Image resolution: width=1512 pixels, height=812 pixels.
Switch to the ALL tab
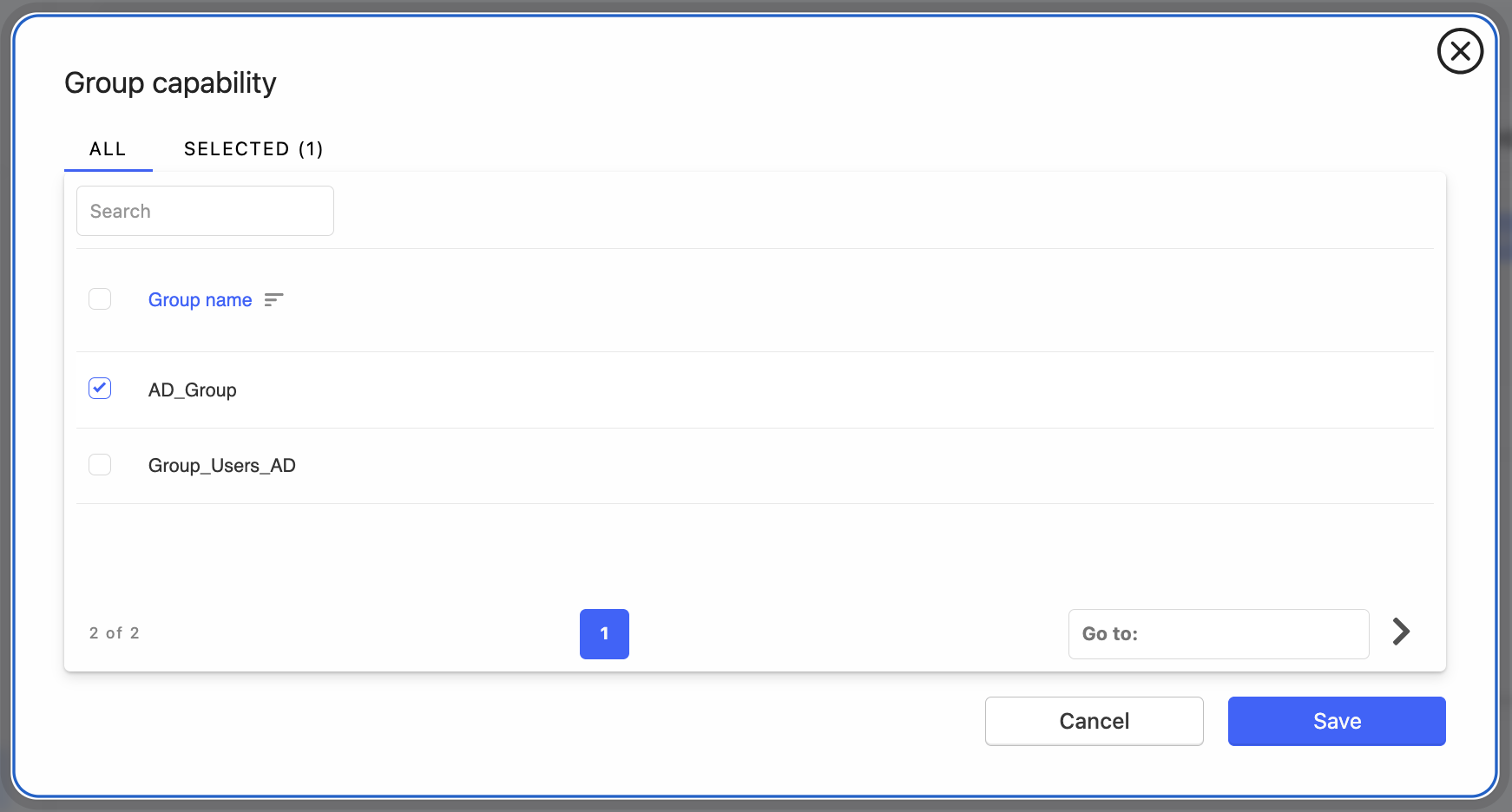[108, 149]
